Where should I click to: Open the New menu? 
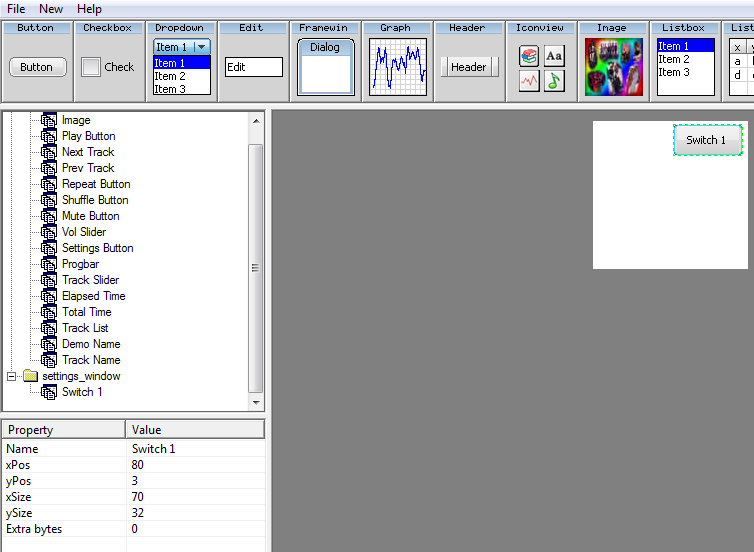click(x=51, y=9)
